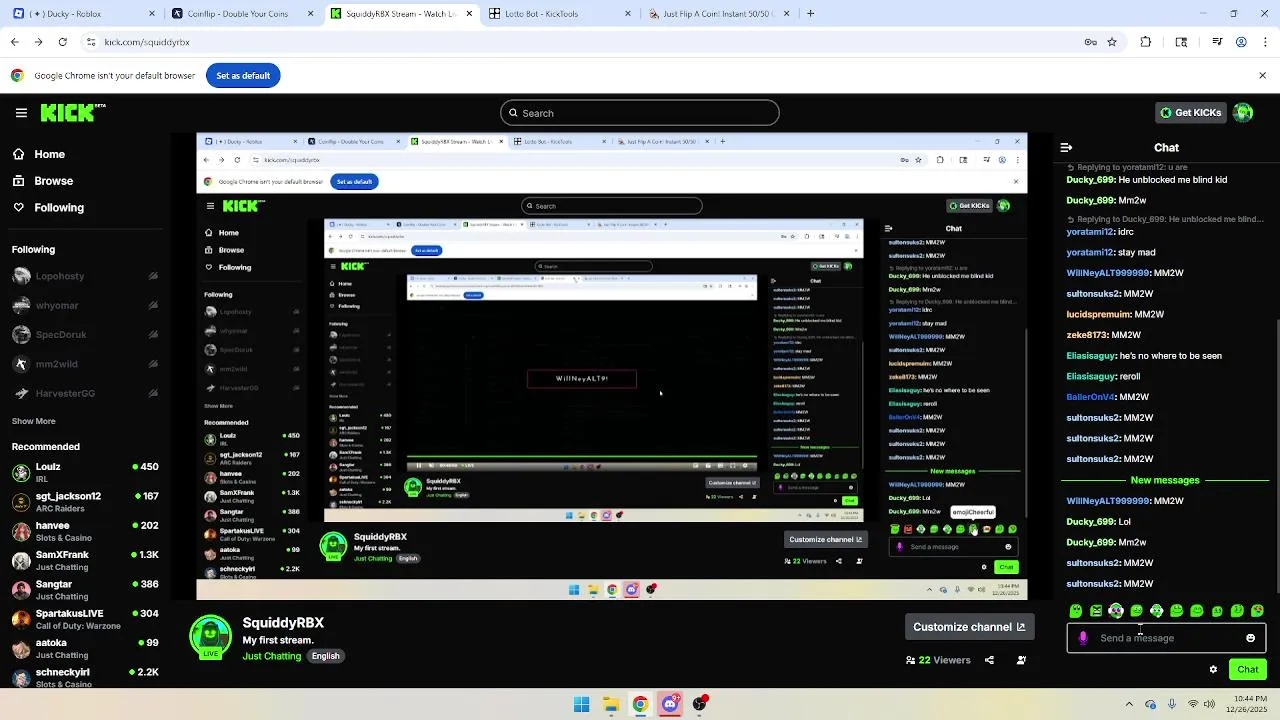Select the last heart-eyes emote

1257,611
